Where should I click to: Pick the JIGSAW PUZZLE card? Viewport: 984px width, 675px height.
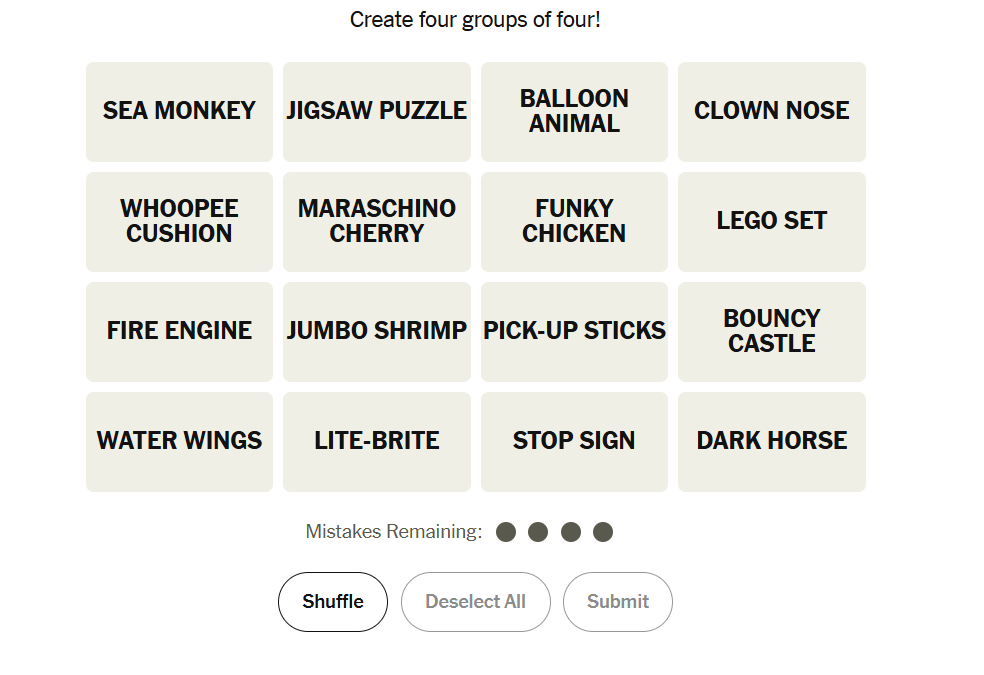pyautogui.click(x=376, y=111)
